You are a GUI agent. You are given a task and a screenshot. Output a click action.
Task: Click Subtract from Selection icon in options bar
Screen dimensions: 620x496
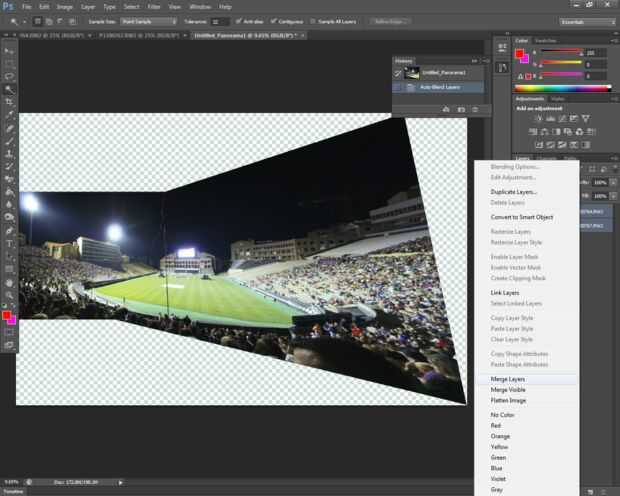[60, 21]
